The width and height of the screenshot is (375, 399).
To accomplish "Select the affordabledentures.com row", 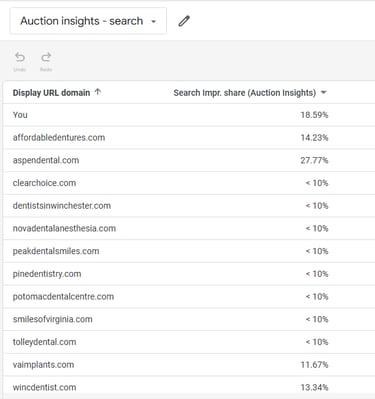I will (189, 137).
